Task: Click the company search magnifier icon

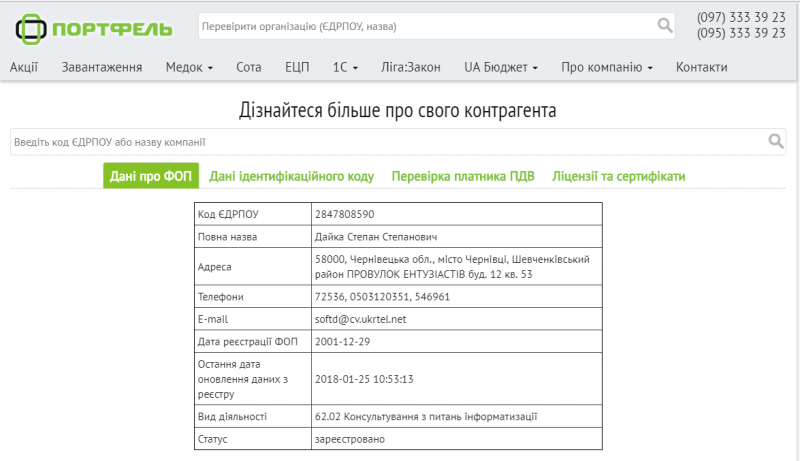Action: point(776,142)
